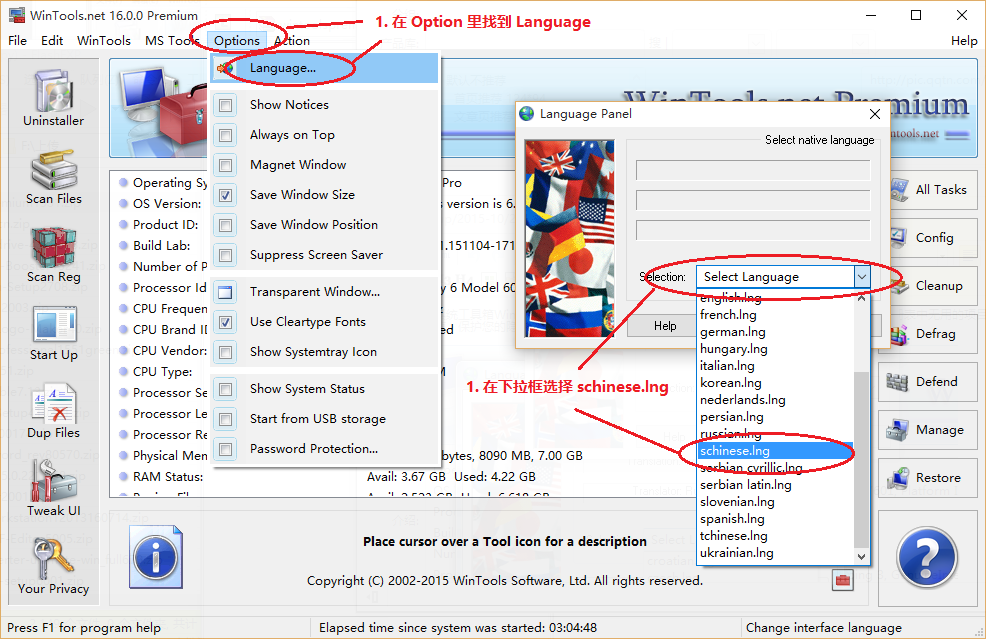
Task: Launch the Start Up manager icon
Action: click(54, 333)
